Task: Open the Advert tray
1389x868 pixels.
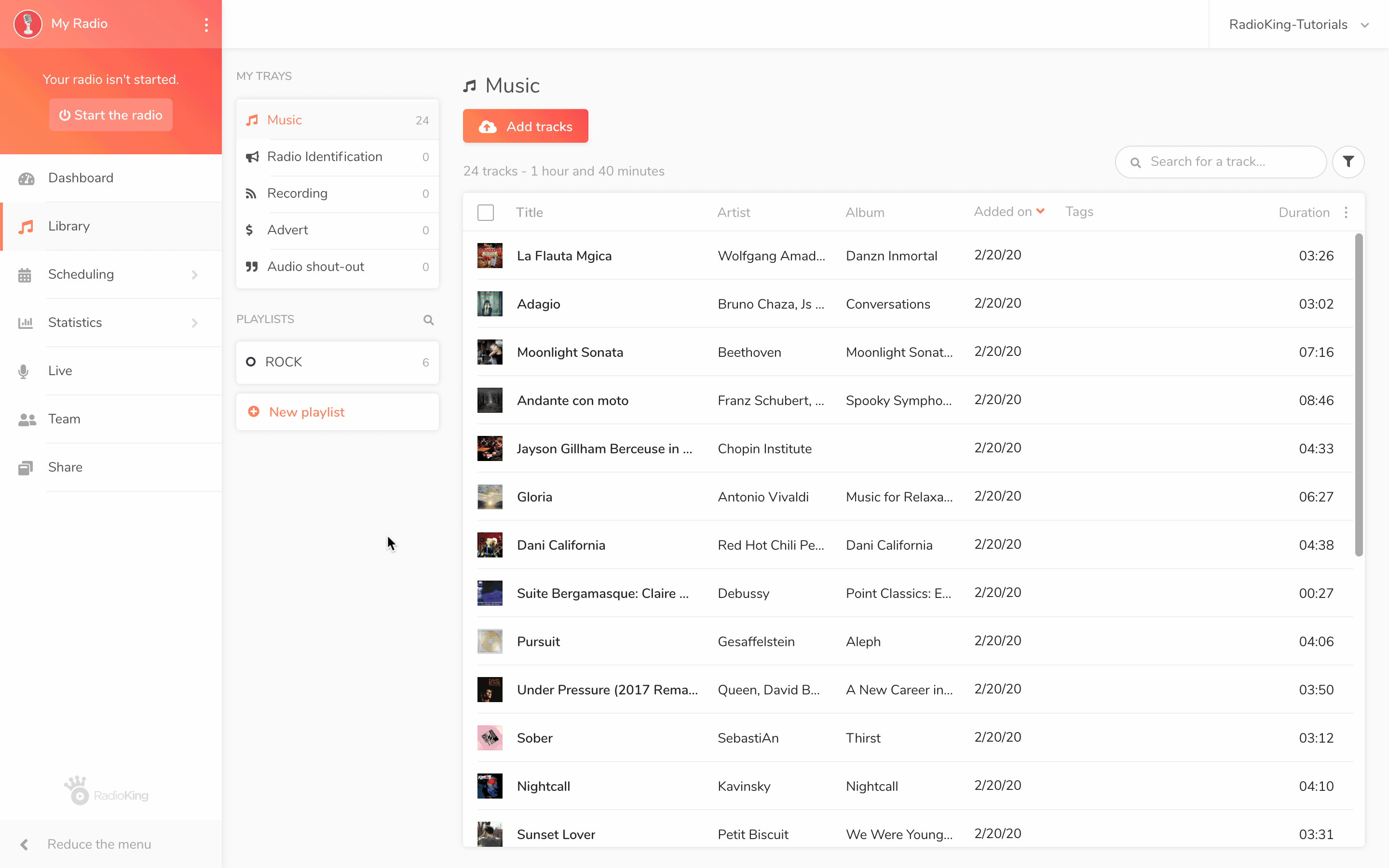Action: click(x=287, y=230)
